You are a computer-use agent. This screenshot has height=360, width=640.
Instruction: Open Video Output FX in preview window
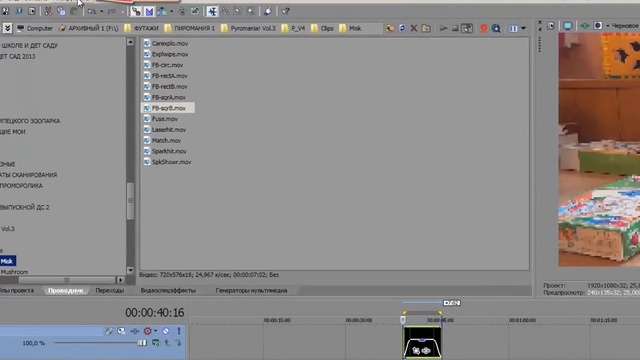[x=585, y=26]
